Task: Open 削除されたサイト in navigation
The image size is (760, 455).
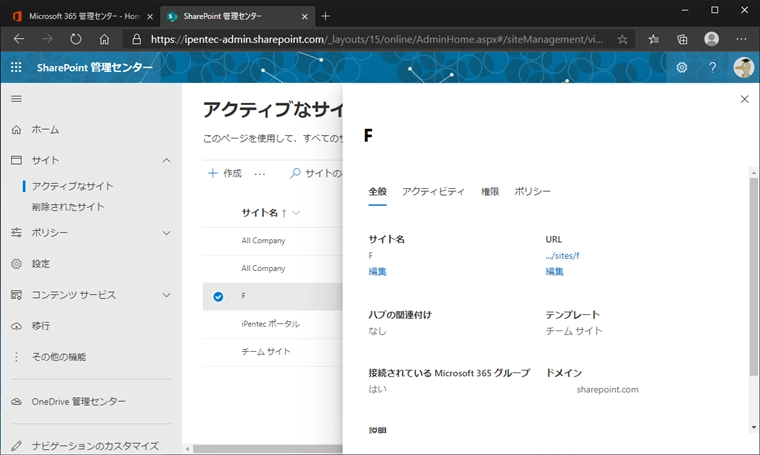Action: click(x=68, y=207)
